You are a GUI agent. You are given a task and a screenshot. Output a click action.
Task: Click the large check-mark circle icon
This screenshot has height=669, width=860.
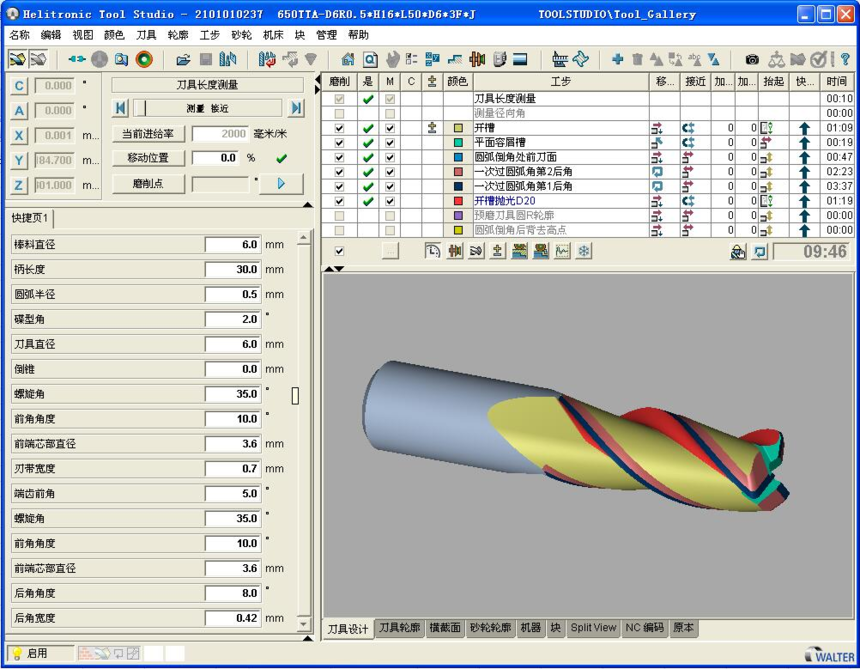818,59
